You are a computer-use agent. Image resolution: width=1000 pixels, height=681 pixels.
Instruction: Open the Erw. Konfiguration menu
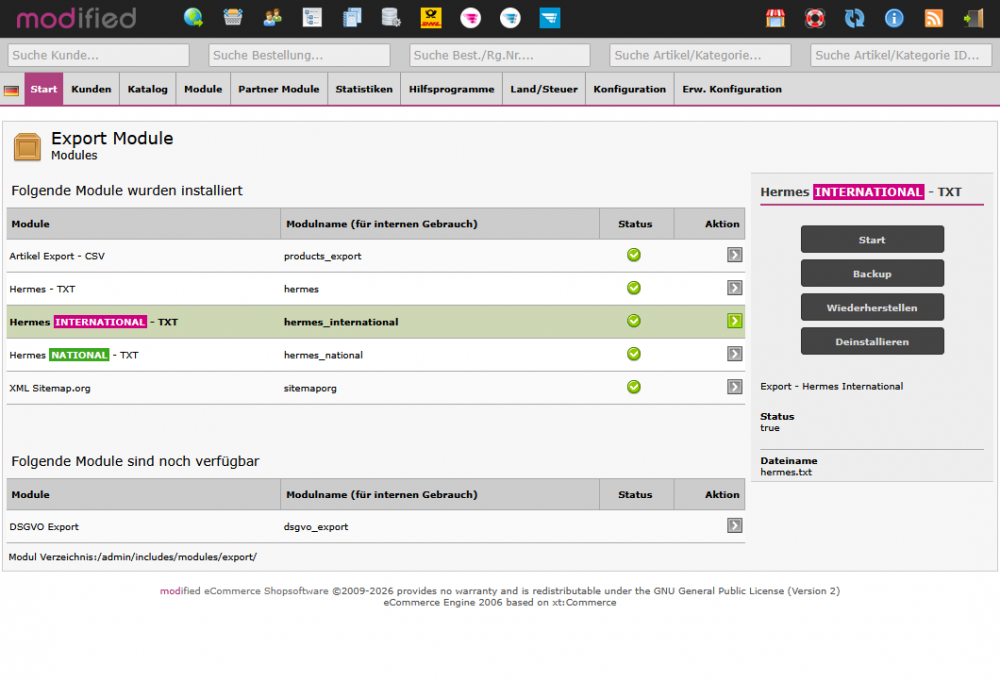[x=732, y=89]
